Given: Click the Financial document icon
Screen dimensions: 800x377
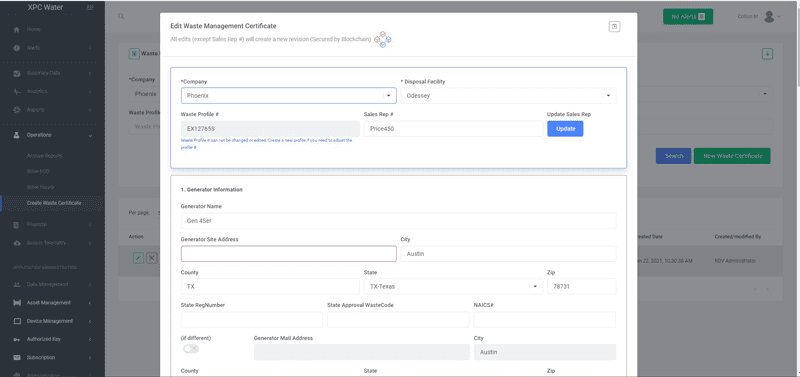Looking at the screenshot, I should pos(16,224).
